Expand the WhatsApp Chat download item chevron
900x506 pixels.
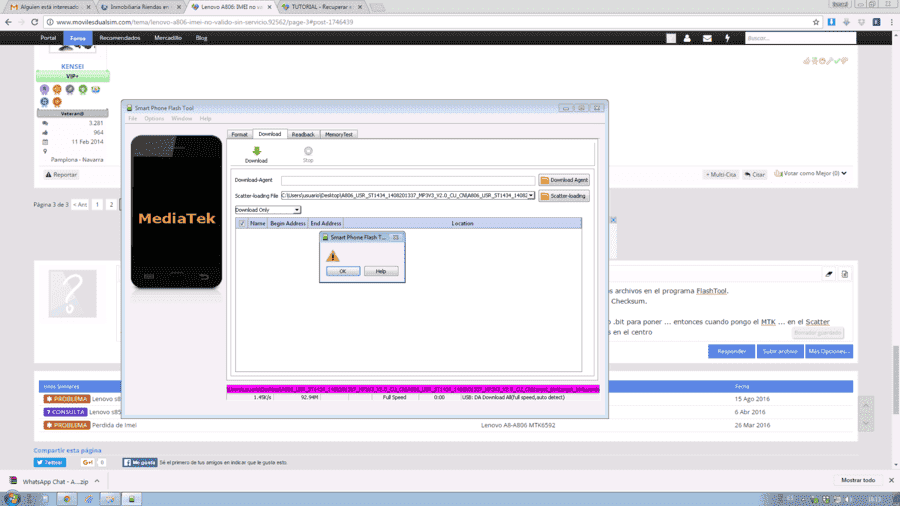pyautogui.click(x=97, y=481)
